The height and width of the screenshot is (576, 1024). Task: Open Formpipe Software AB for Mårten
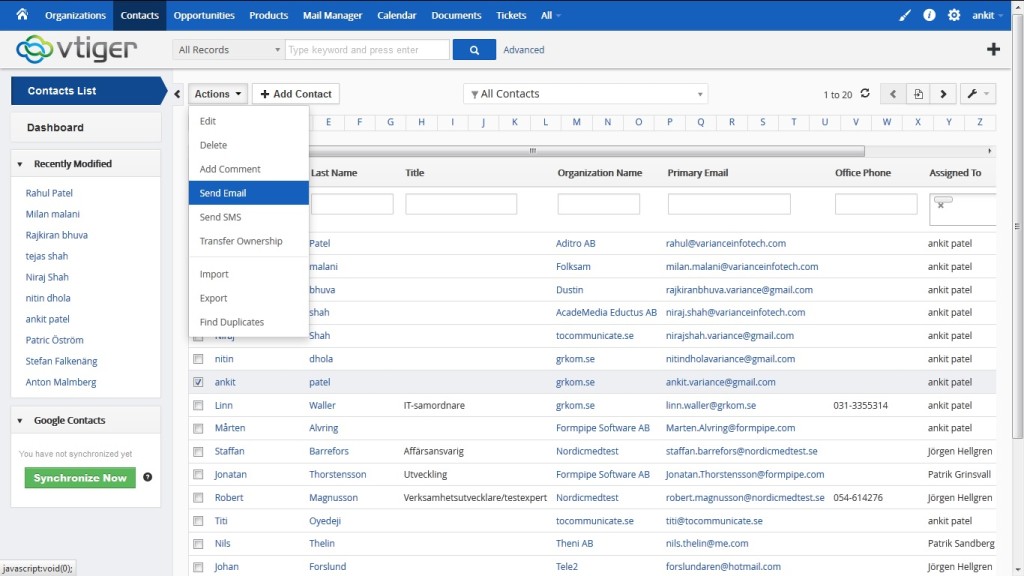coord(603,428)
